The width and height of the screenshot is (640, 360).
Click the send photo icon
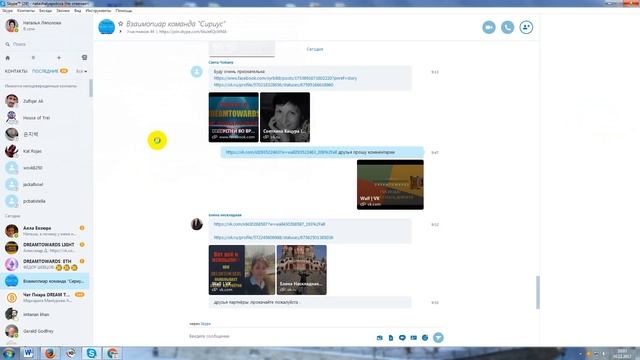click(380, 338)
